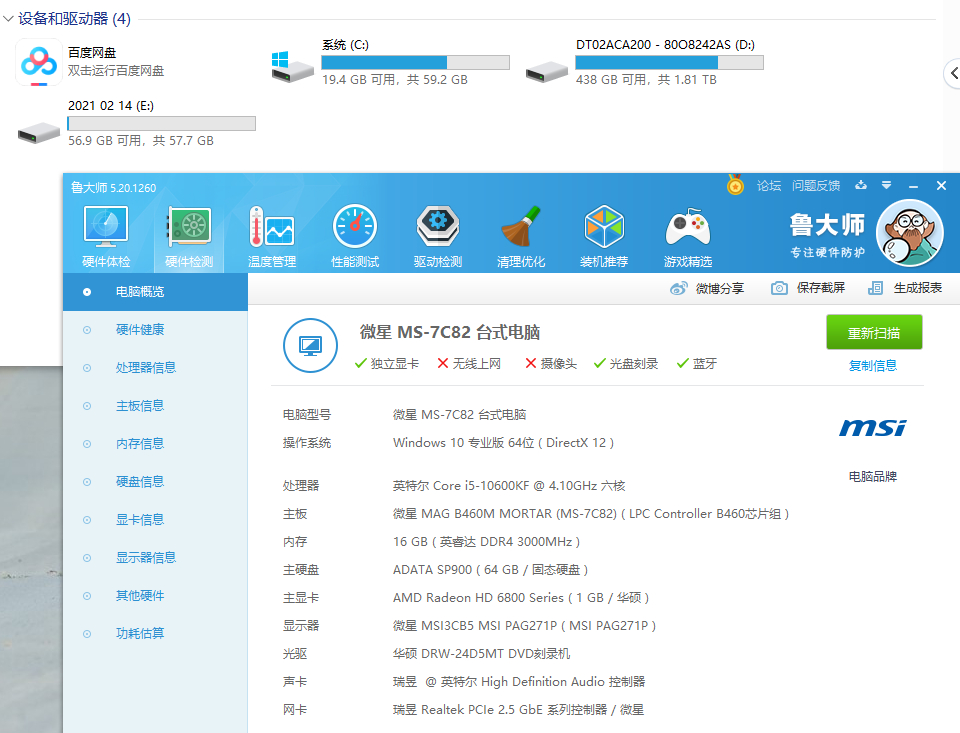Click the computer monitor icon beside model name
This screenshot has height=733, width=960.
point(310,345)
